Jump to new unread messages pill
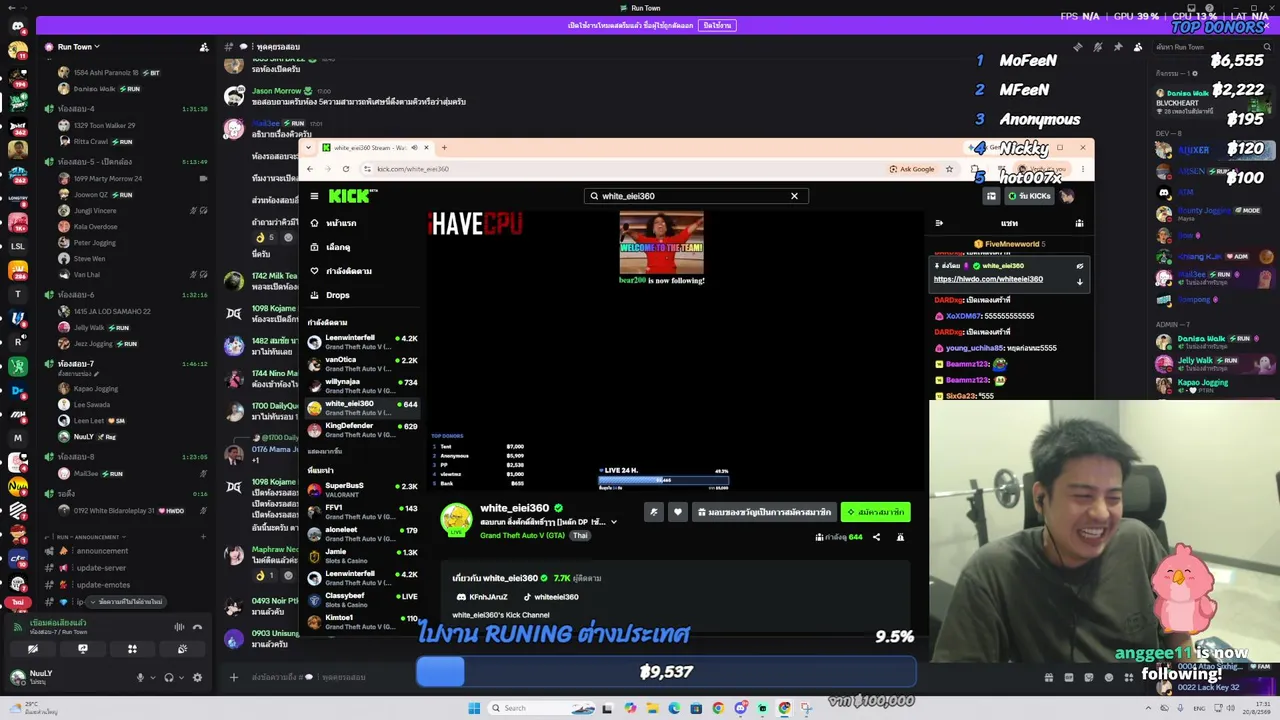The height and width of the screenshot is (720, 1280). point(126,602)
